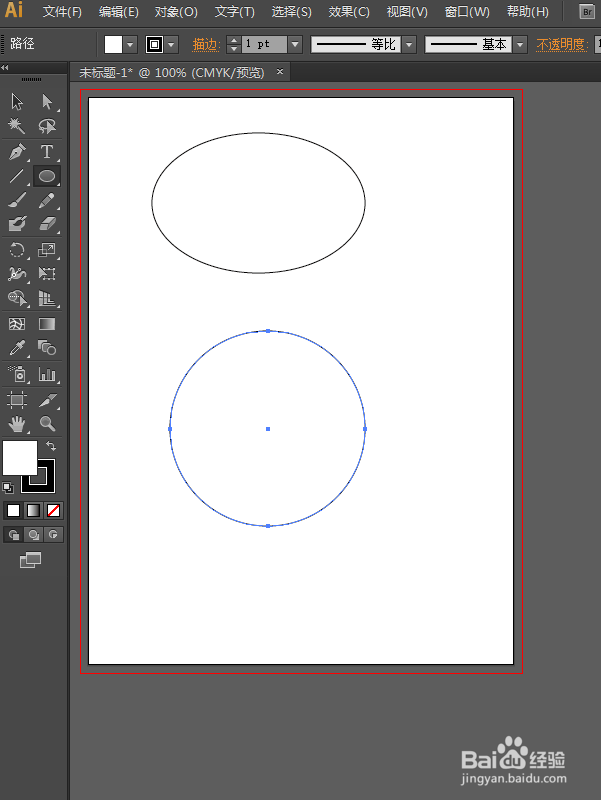Select the Pencil tool
This screenshot has width=601, height=800.
click(47, 200)
